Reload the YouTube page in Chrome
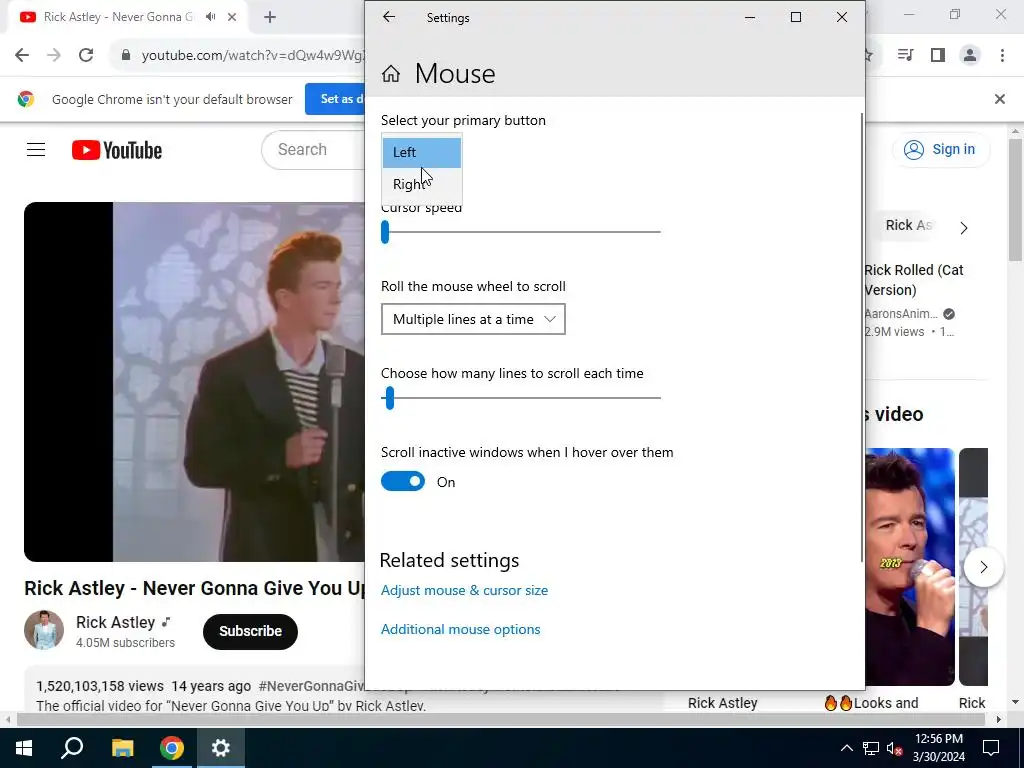The width and height of the screenshot is (1024, 768). point(86,56)
